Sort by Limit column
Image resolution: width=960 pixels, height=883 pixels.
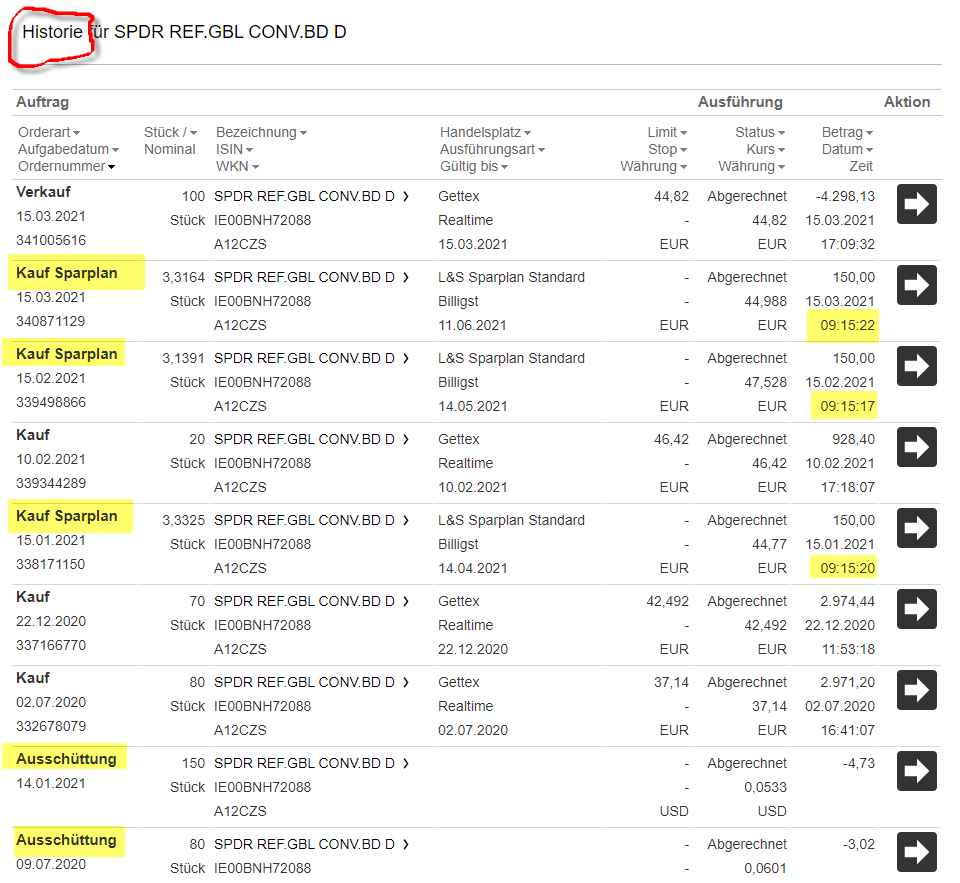[x=667, y=132]
